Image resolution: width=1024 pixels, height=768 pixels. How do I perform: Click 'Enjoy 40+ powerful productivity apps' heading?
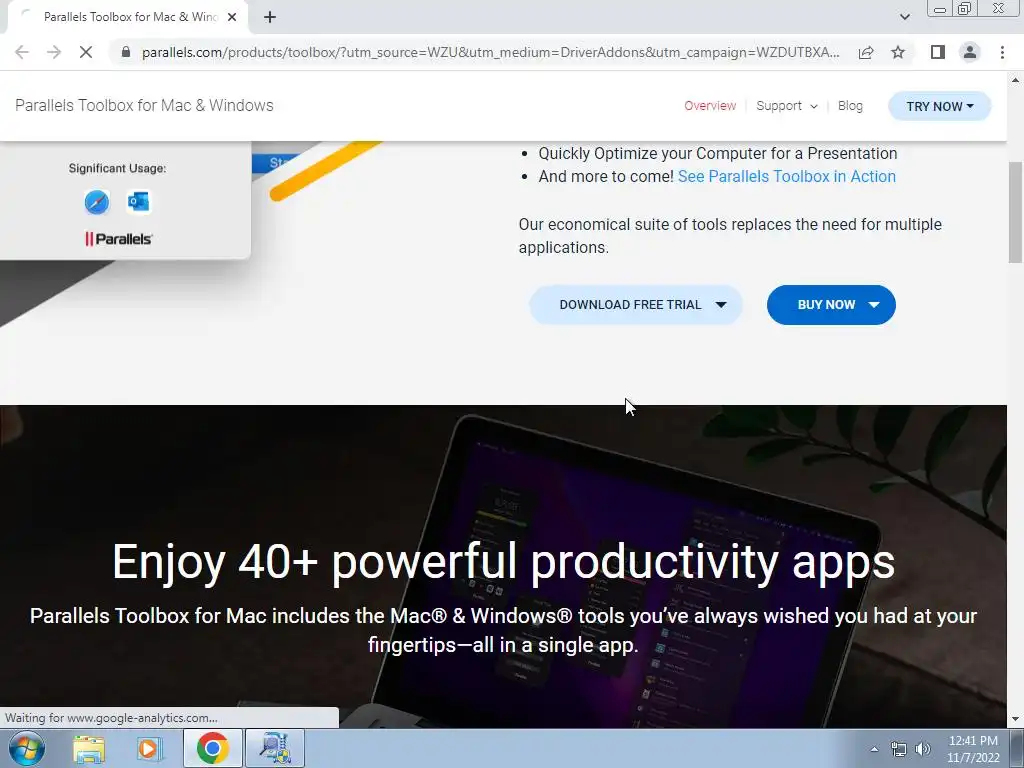point(504,562)
